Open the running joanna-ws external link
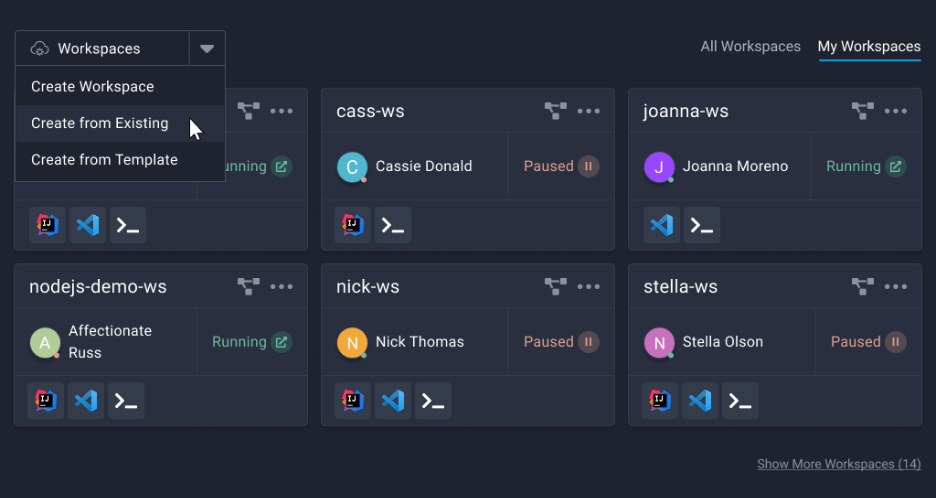The width and height of the screenshot is (936, 498). 895,166
